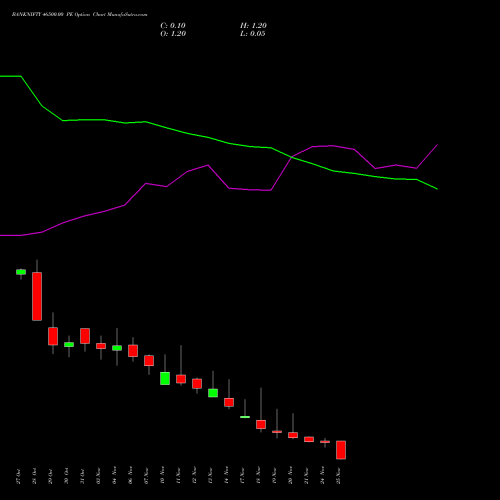The width and height of the screenshot is (500, 500).
Task: Click the "21 Nov" date label
Action: click(306, 475)
